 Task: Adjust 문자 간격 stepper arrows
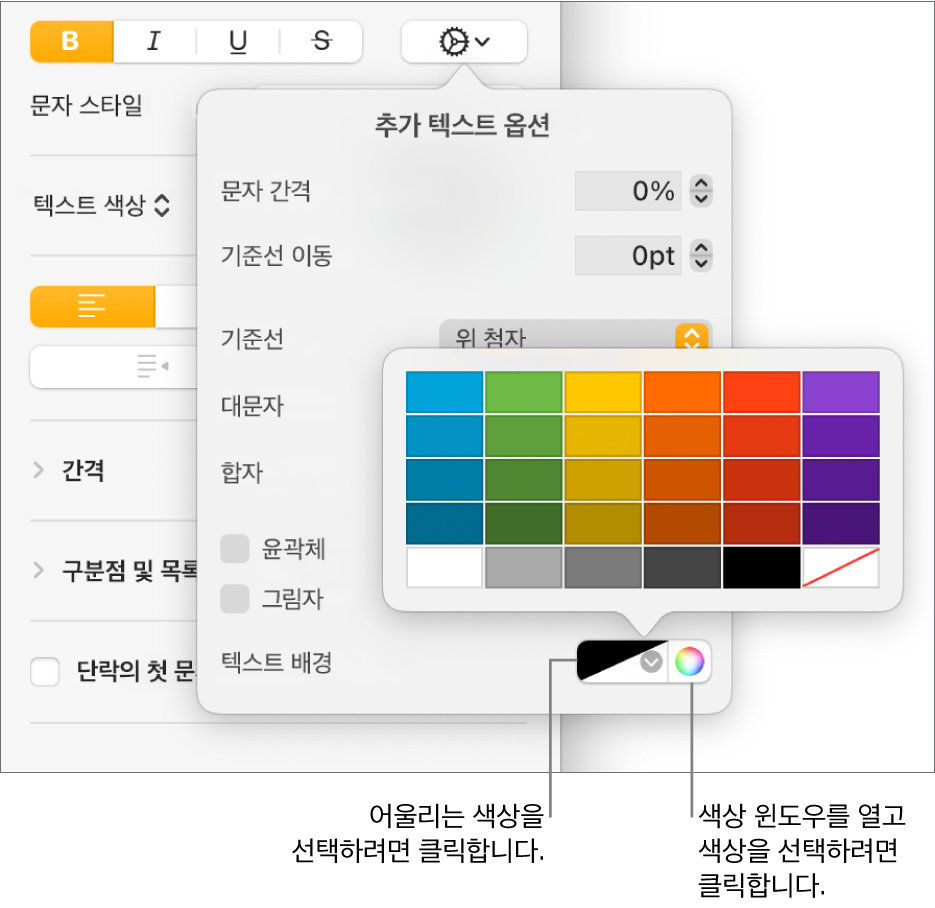[701, 191]
